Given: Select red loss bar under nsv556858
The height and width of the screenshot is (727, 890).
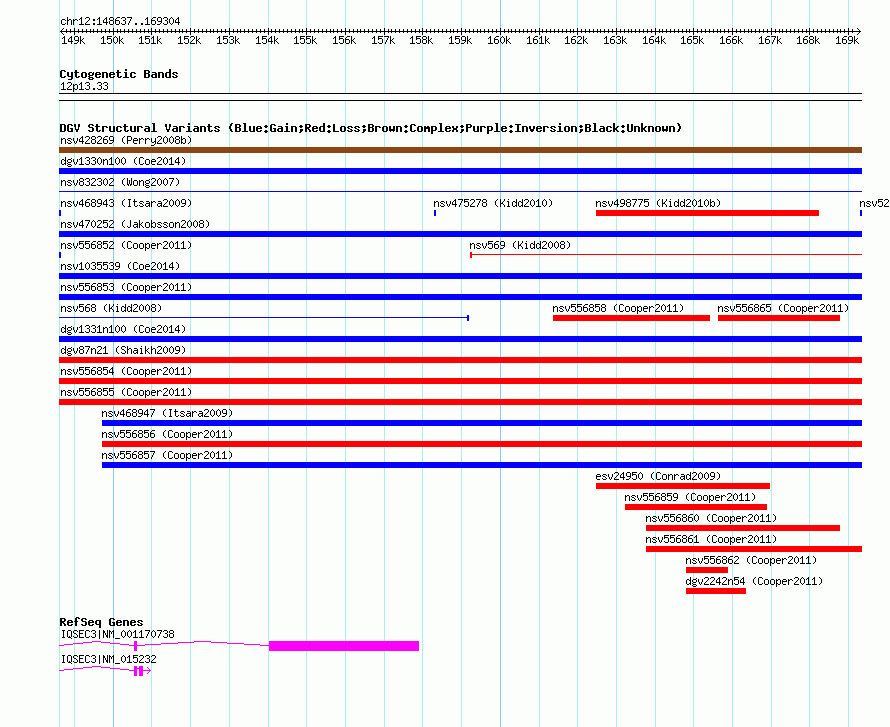Looking at the screenshot, I should click(631, 318).
